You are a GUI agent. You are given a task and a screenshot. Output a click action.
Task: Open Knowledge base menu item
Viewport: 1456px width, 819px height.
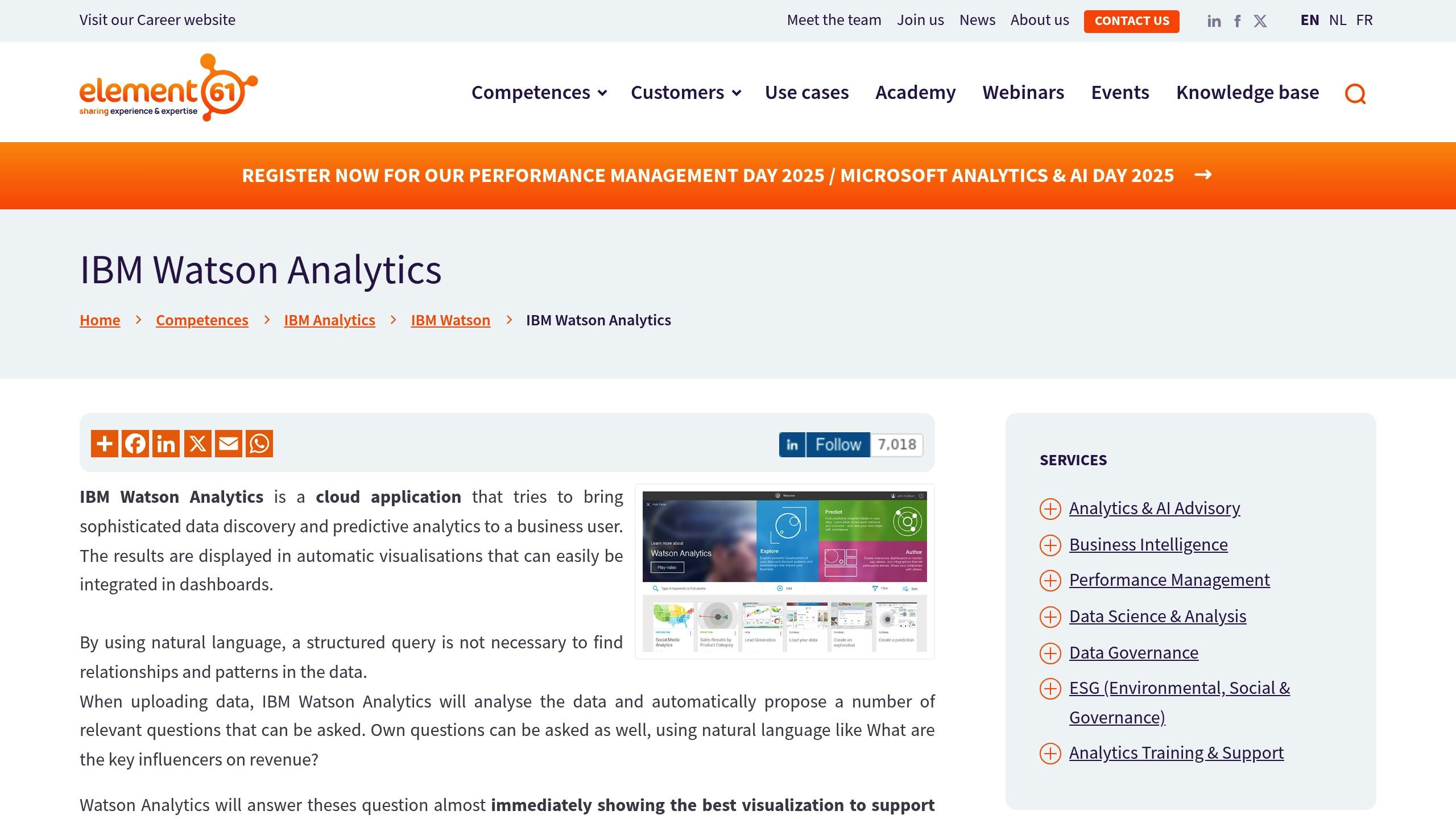pyautogui.click(x=1247, y=92)
